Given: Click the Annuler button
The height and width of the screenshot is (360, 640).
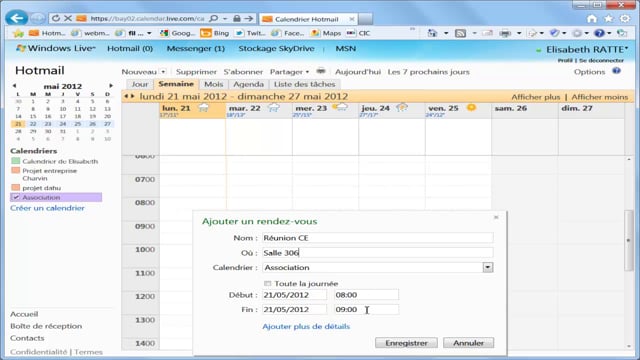Looking at the screenshot, I should (468, 343).
